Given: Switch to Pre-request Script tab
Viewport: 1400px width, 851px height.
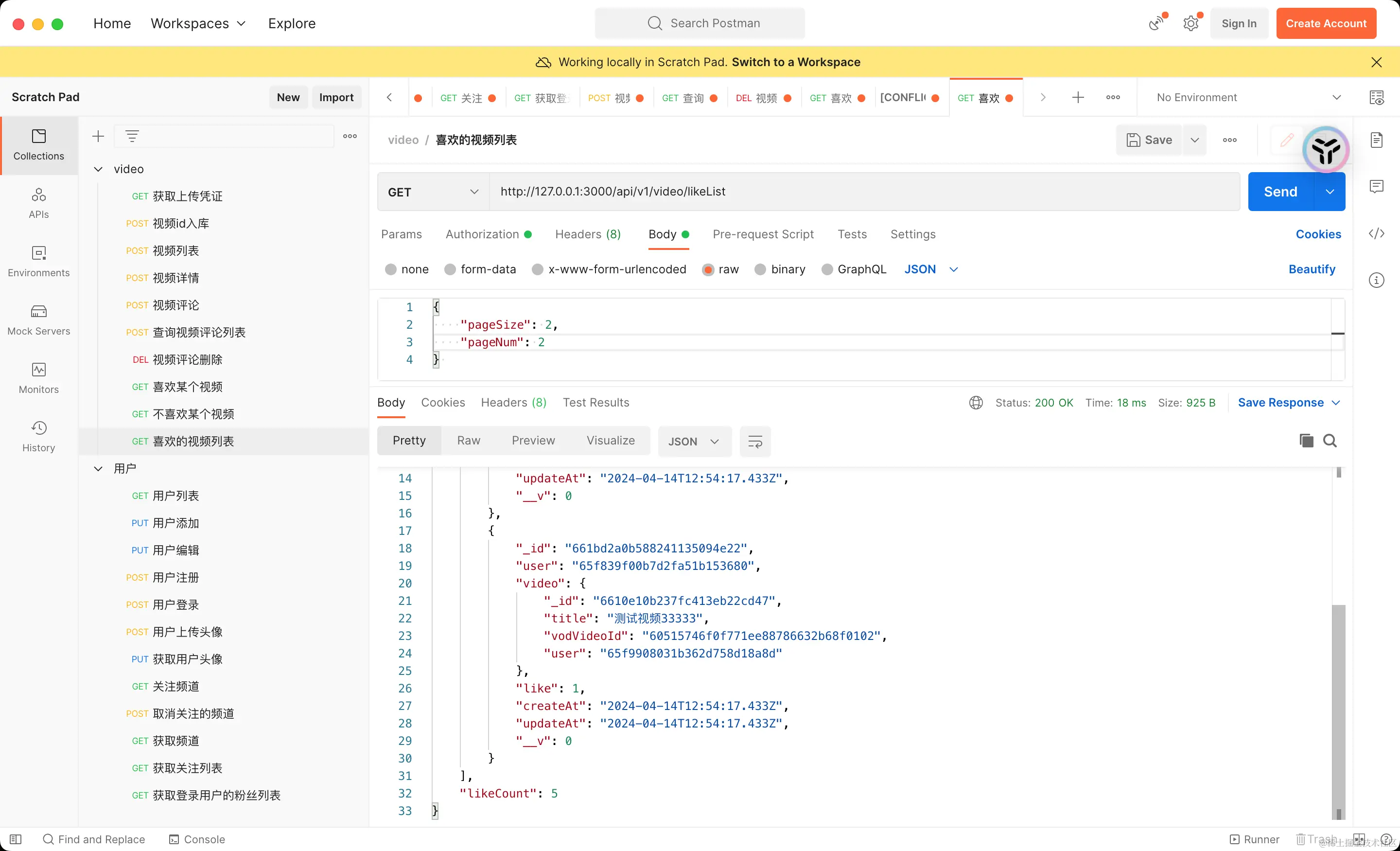Looking at the screenshot, I should 763,234.
